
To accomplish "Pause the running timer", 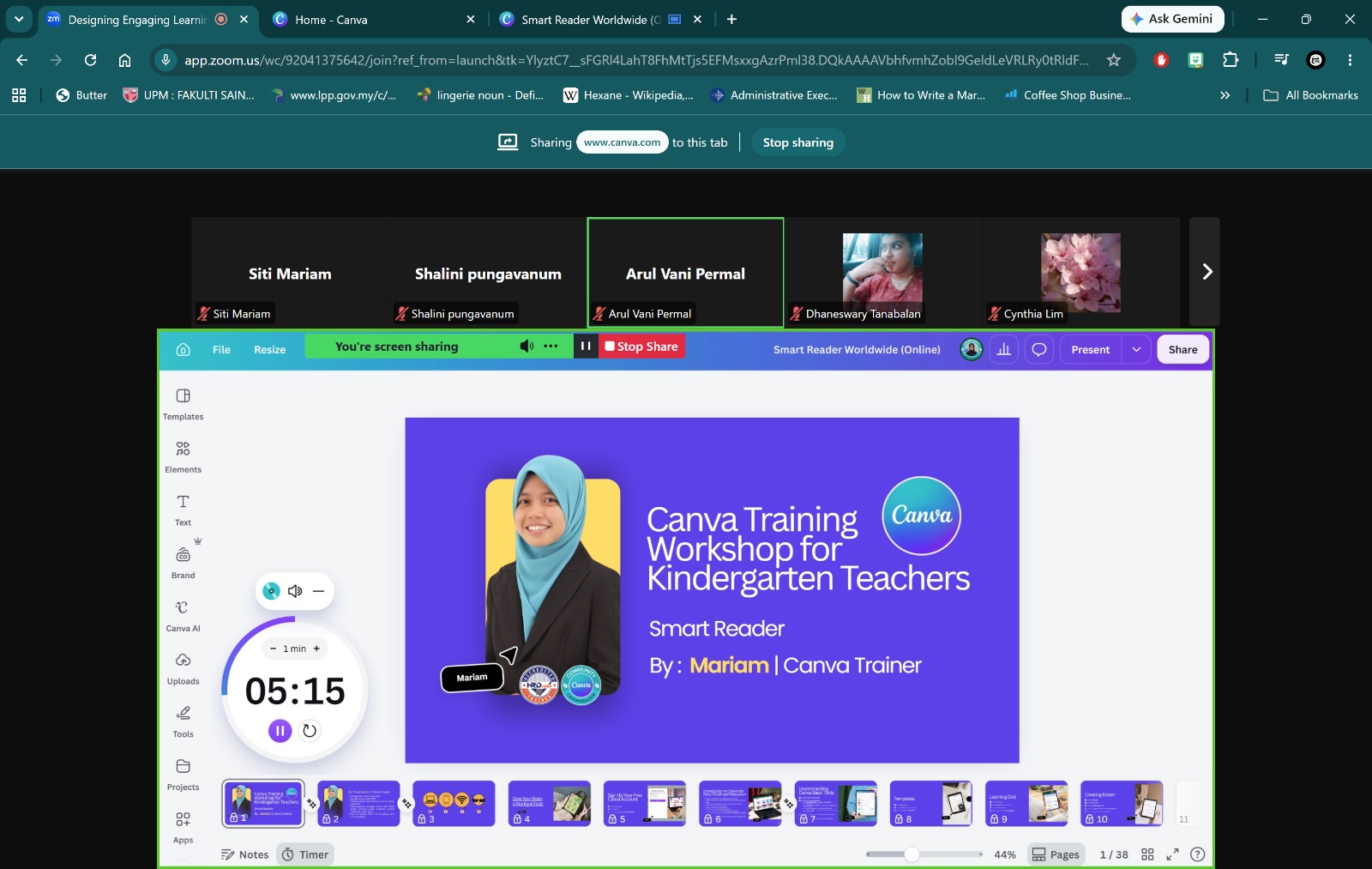I will pos(280,731).
